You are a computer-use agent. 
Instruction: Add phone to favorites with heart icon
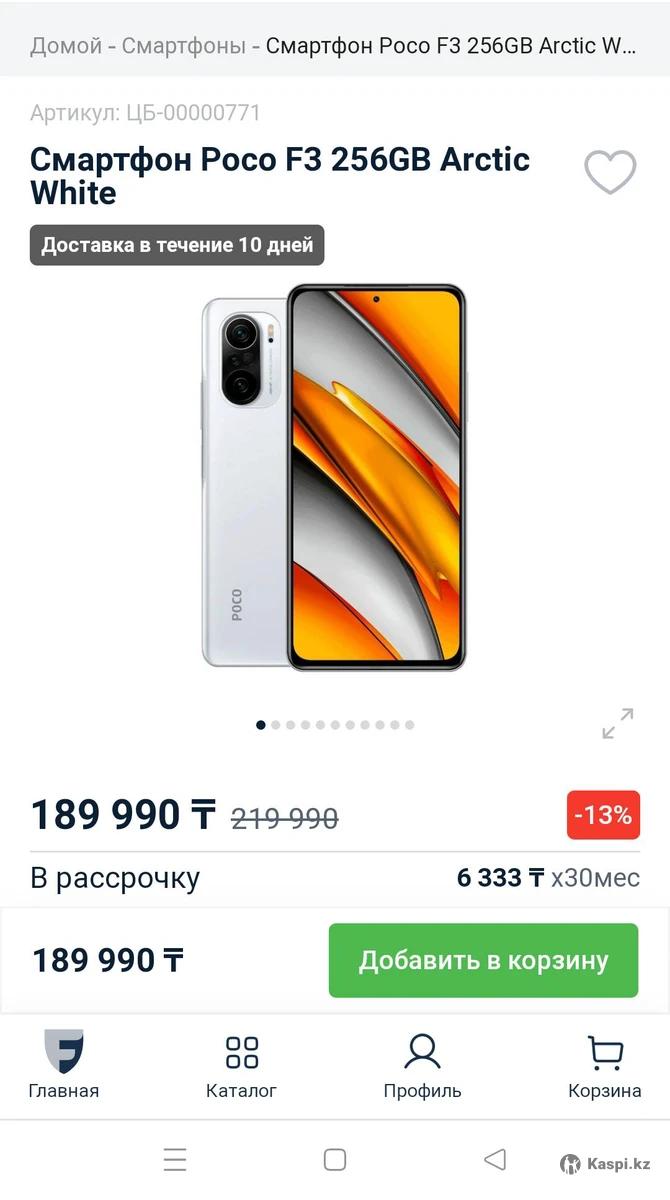(x=610, y=172)
